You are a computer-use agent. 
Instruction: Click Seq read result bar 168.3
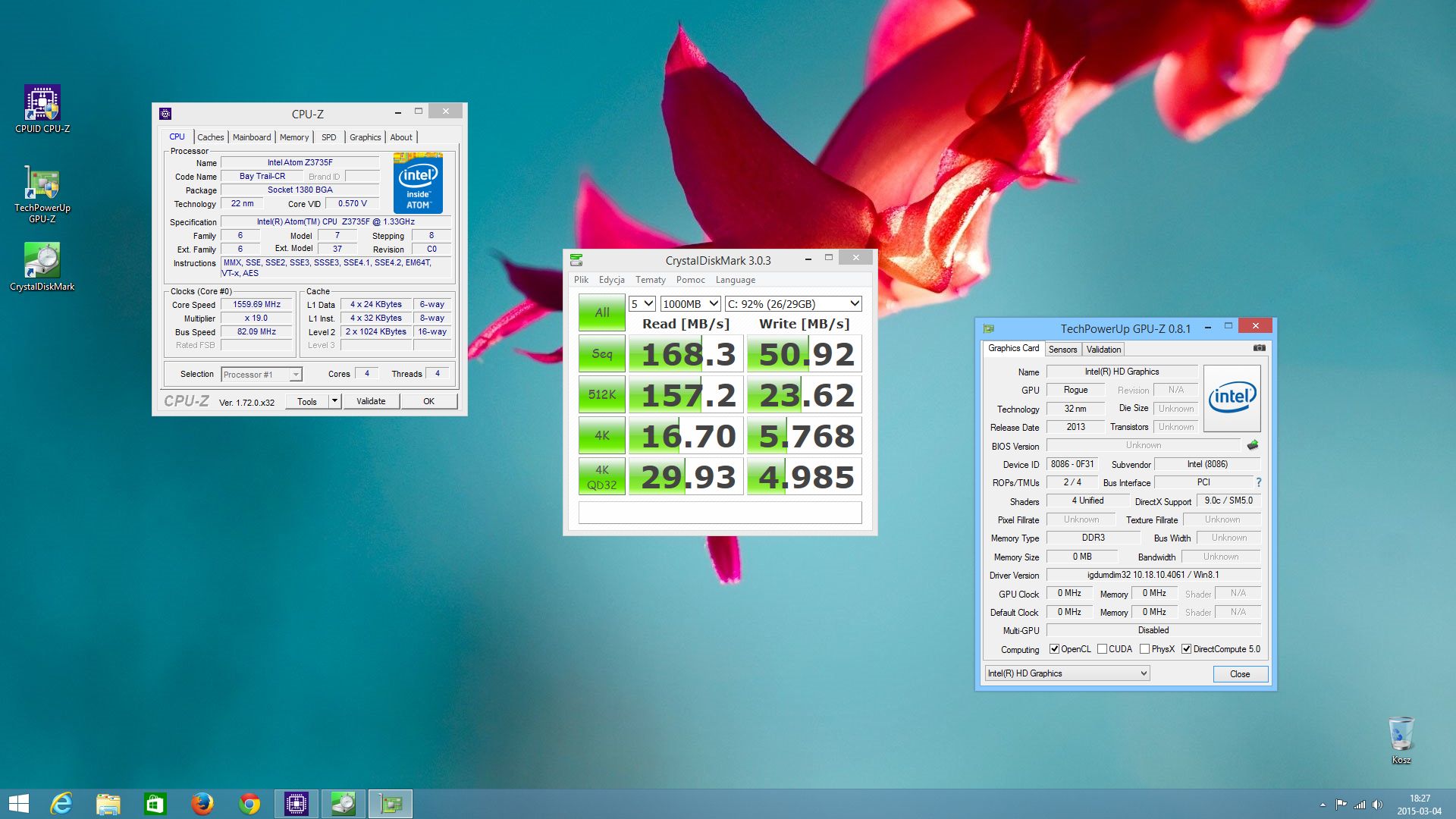[x=686, y=353]
